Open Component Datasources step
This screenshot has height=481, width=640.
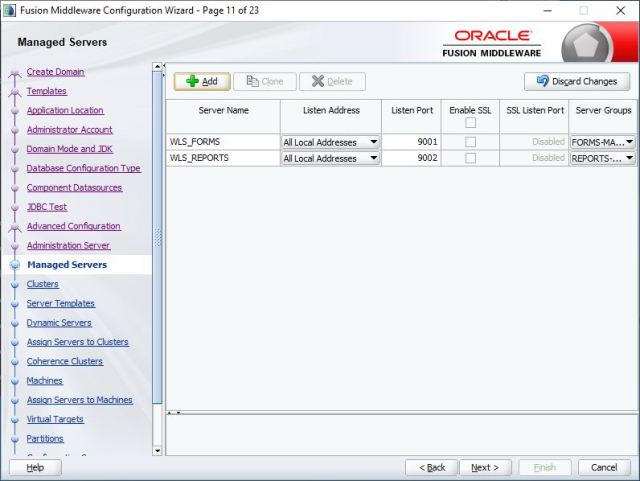pos(74,188)
